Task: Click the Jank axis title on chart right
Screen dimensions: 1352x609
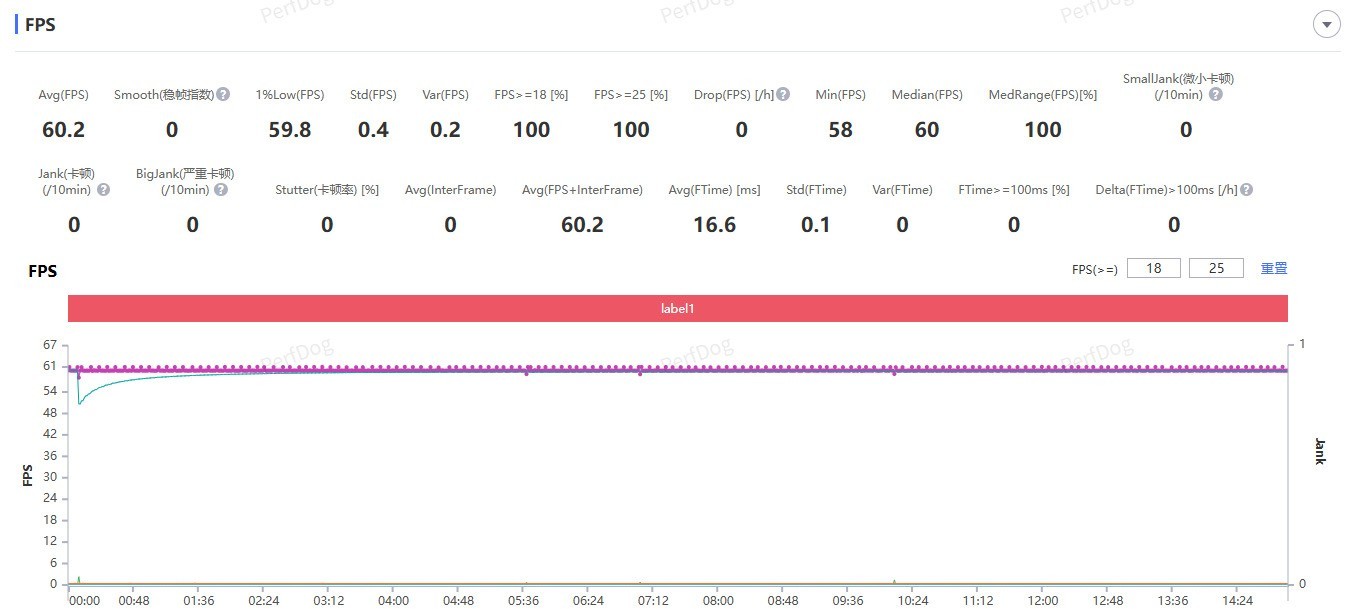Action: tap(1320, 451)
